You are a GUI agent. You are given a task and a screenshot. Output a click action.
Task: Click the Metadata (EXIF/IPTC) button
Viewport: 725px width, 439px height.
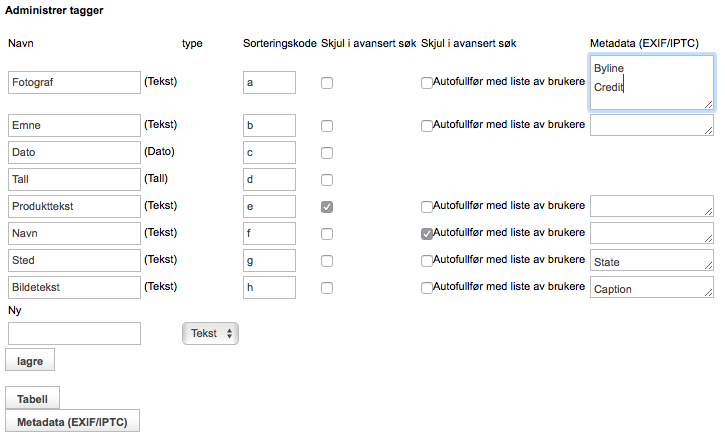click(73, 421)
